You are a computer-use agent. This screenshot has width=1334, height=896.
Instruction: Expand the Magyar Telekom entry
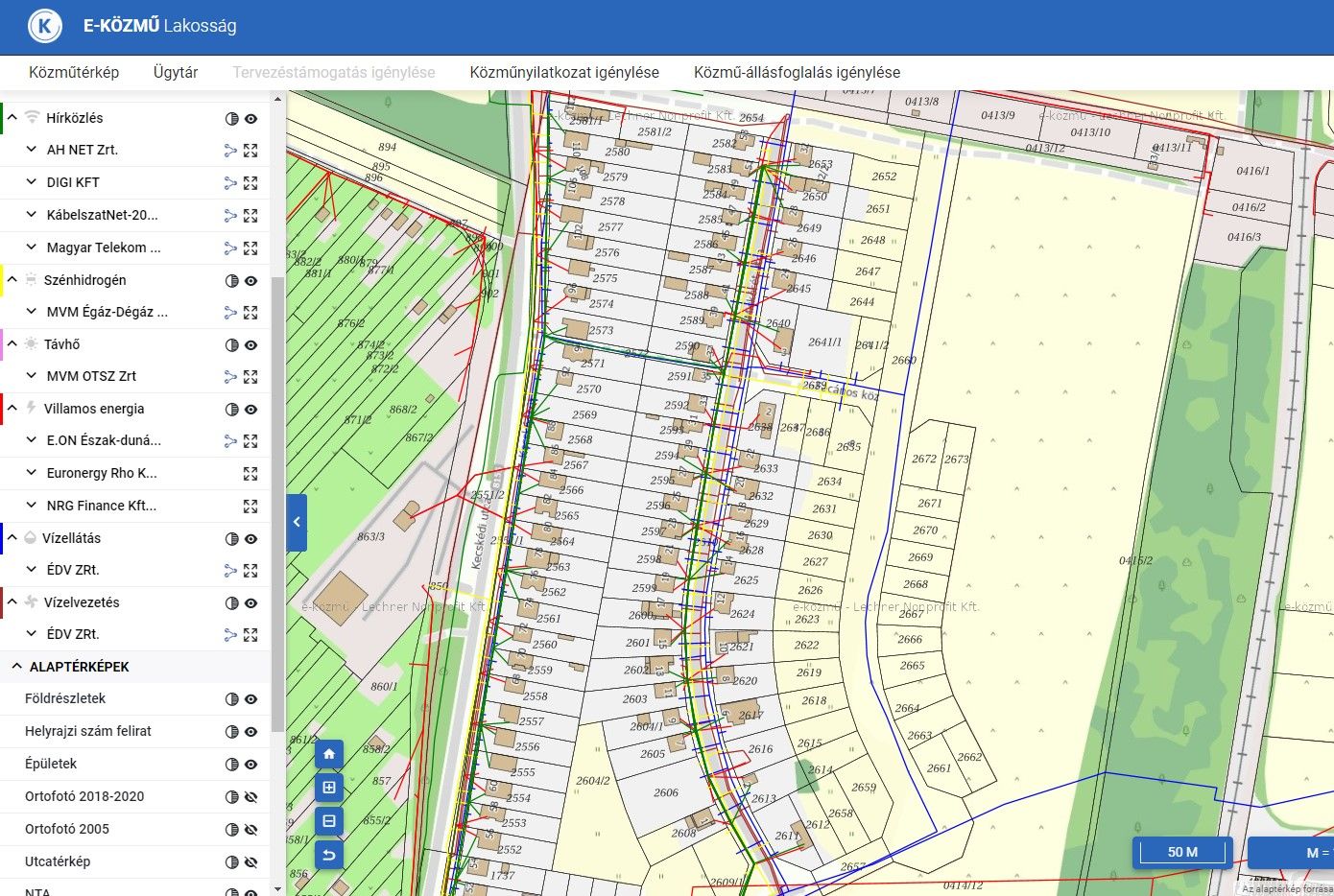[32, 248]
